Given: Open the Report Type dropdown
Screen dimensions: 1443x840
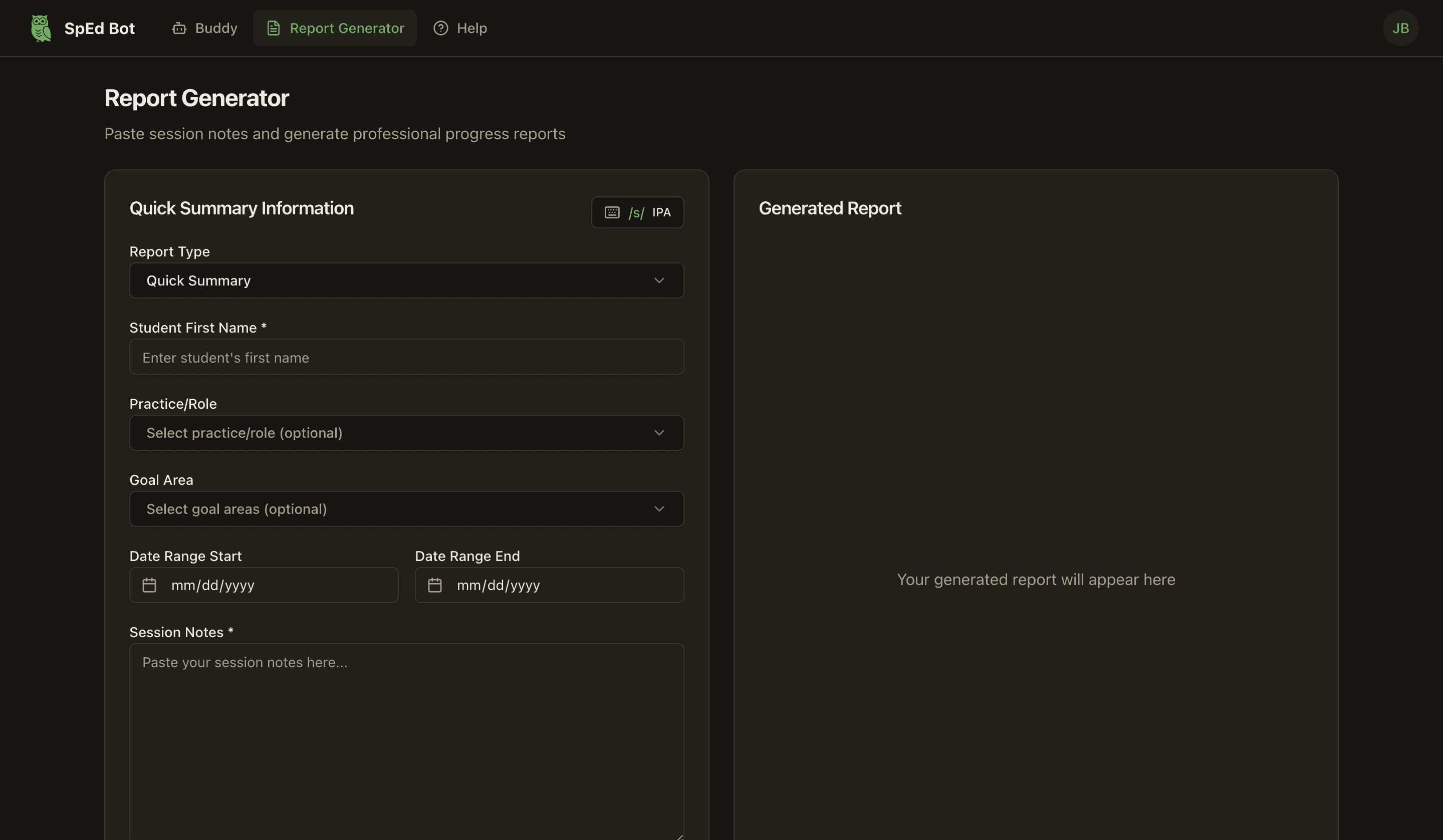Looking at the screenshot, I should tap(406, 281).
